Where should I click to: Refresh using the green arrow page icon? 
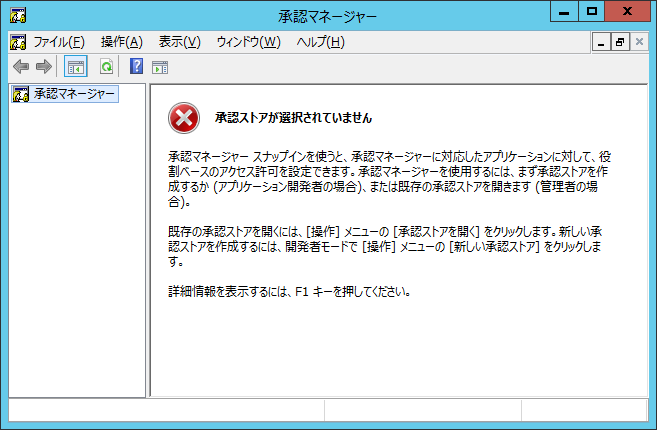[106, 66]
